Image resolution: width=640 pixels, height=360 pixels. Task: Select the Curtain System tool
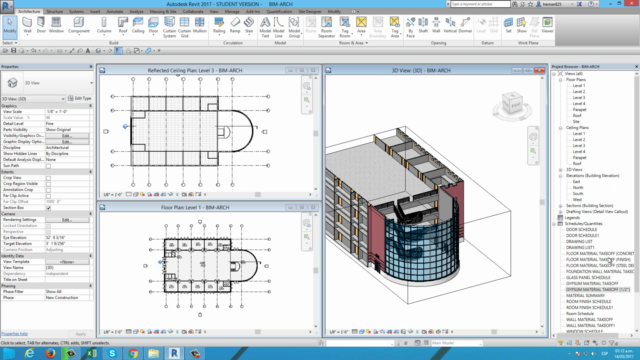click(169, 27)
